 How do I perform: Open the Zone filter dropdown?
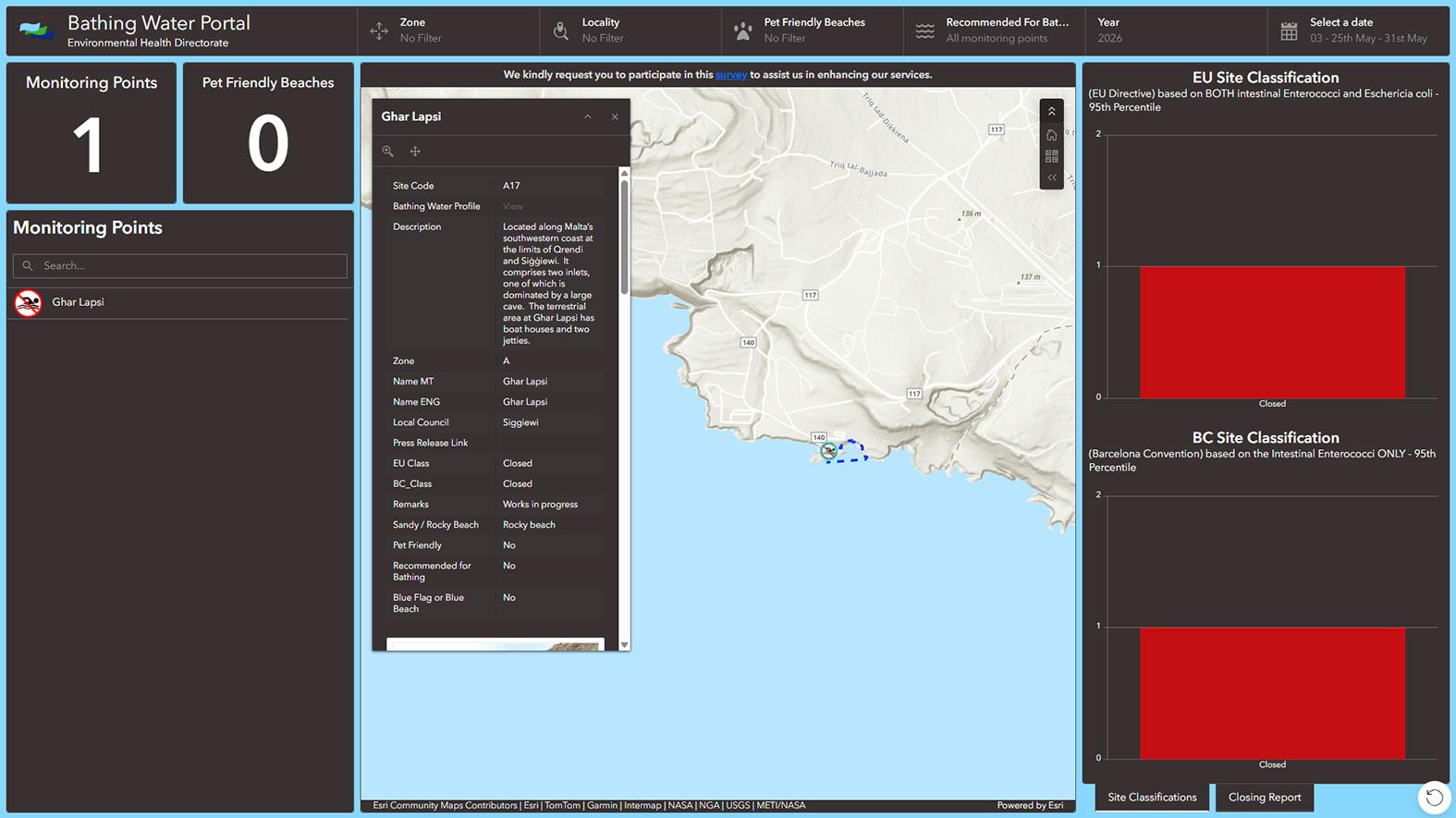tap(448, 31)
